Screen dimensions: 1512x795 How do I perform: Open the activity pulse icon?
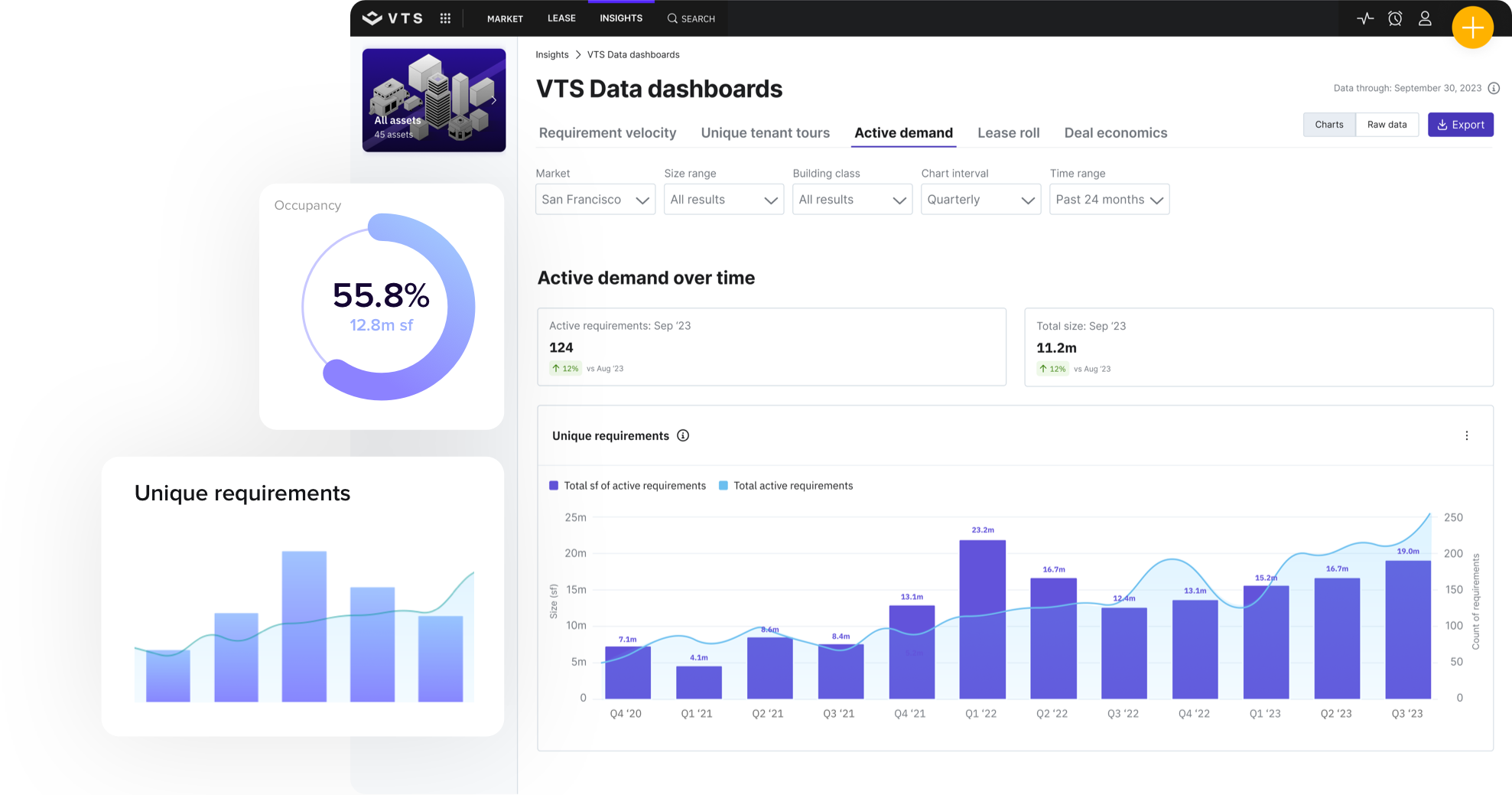coord(1365,18)
